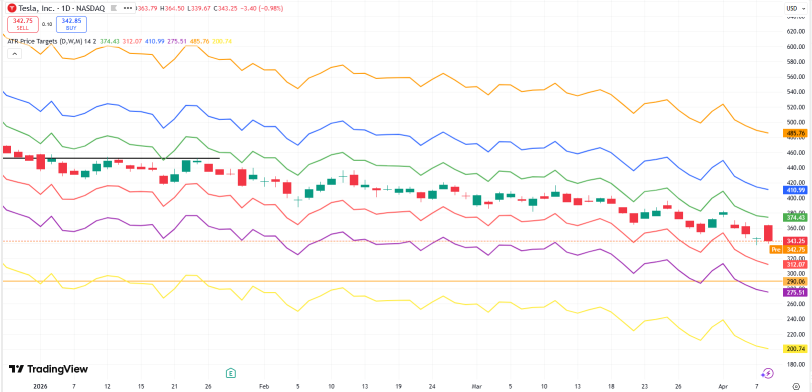Click the orange 485.76 price label

pyautogui.click(x=796, y=133)
